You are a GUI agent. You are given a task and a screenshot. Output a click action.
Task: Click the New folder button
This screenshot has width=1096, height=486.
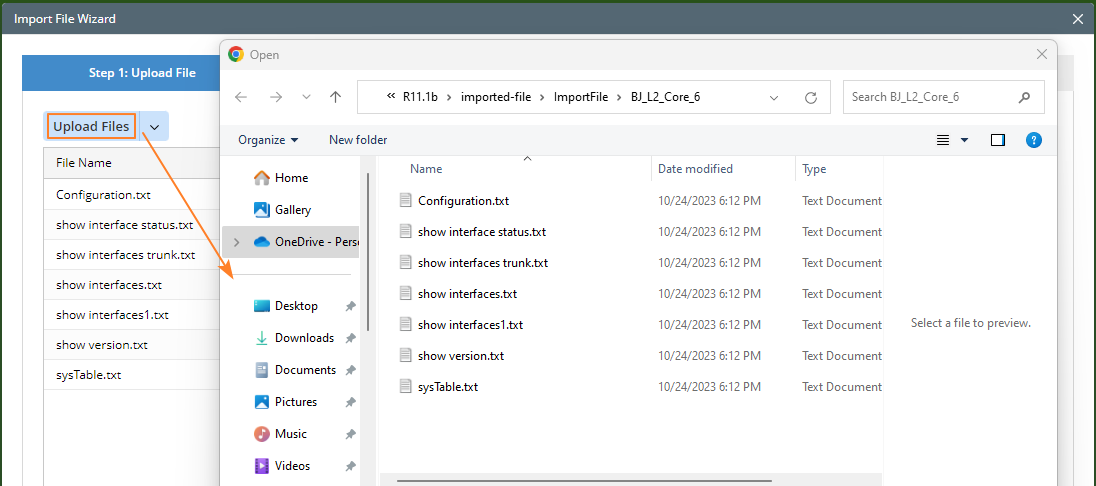point(358,140)
